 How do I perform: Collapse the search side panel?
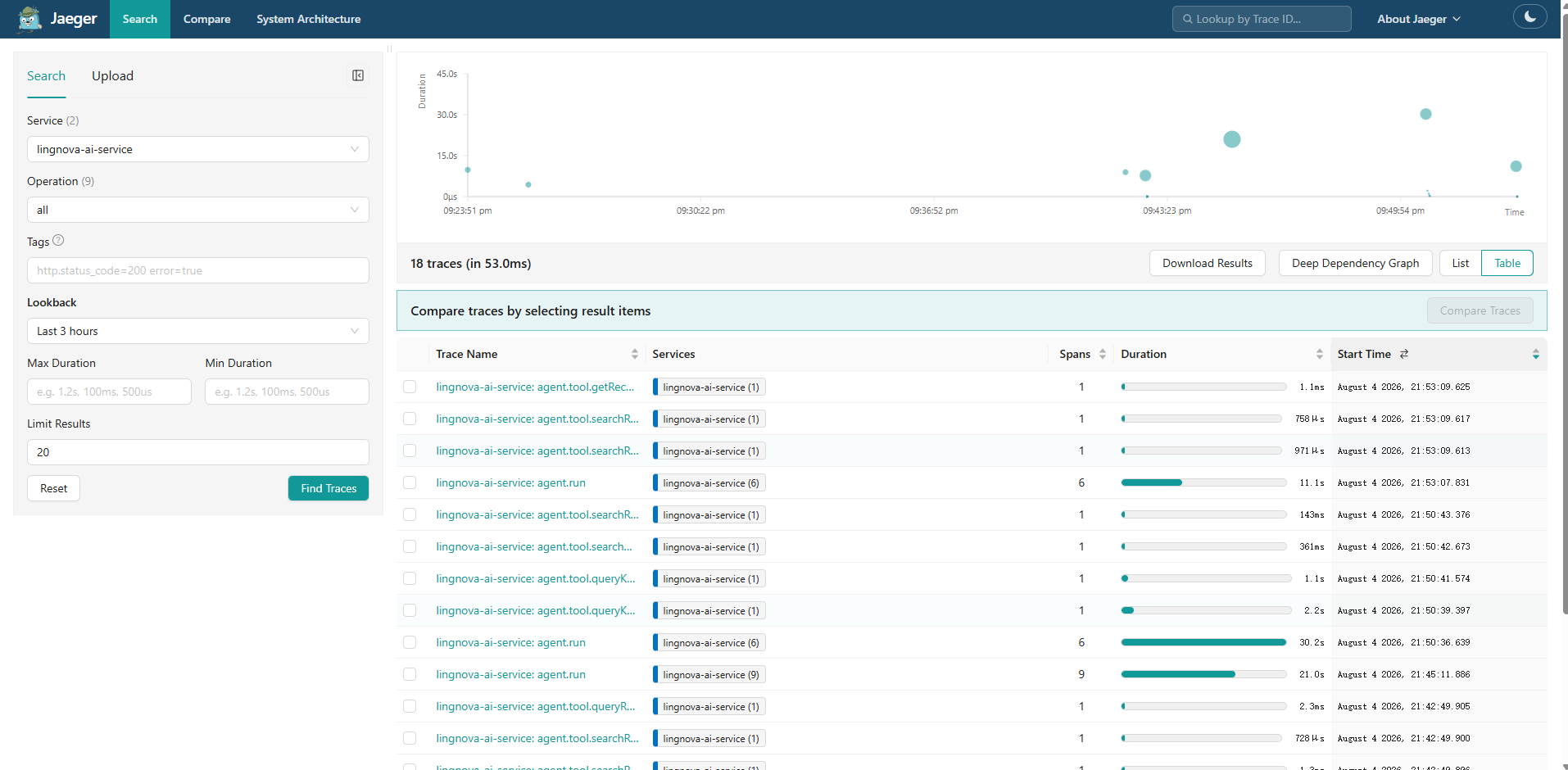[358, 75]
